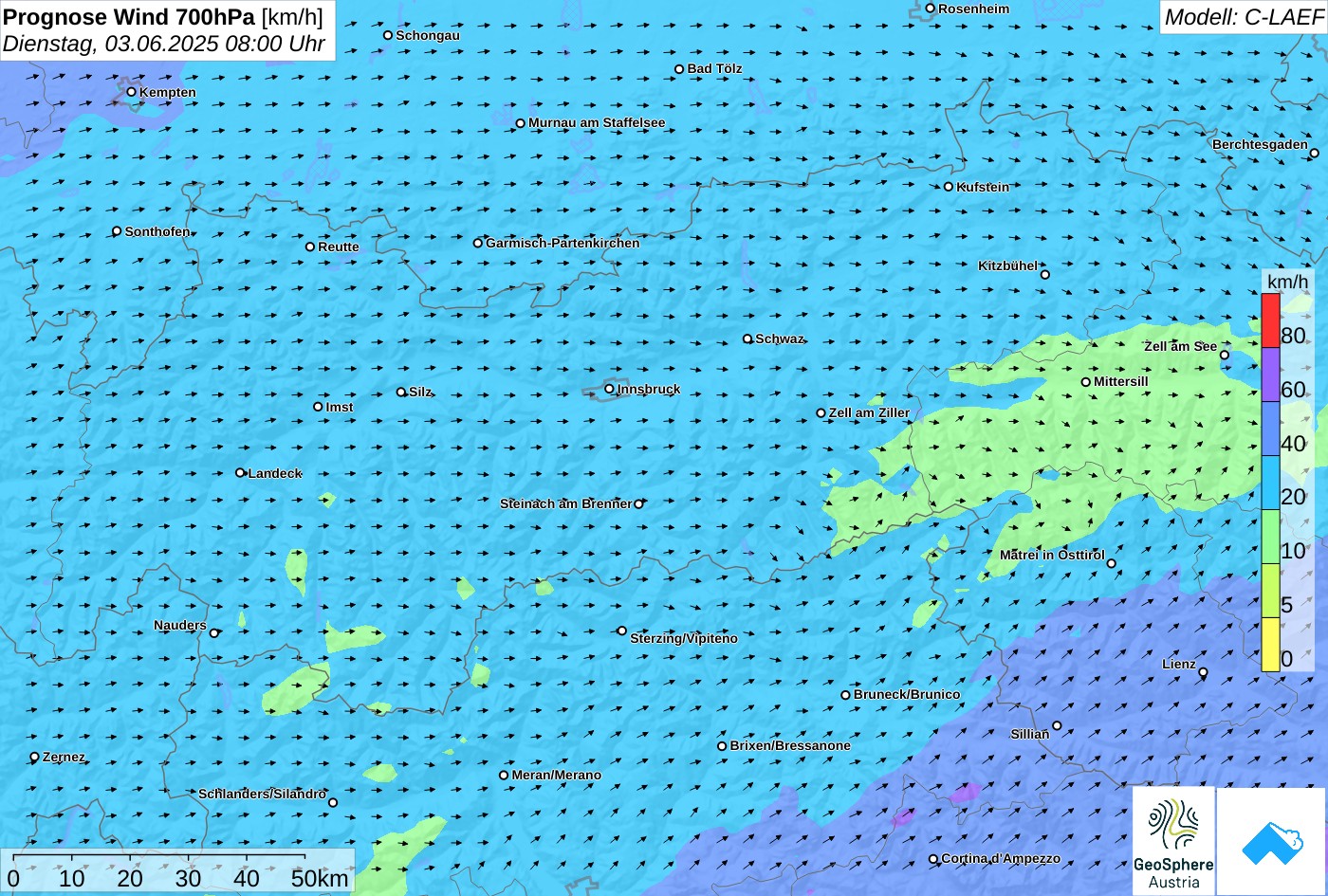Click the Reutte town marker

tap(310, 247)
